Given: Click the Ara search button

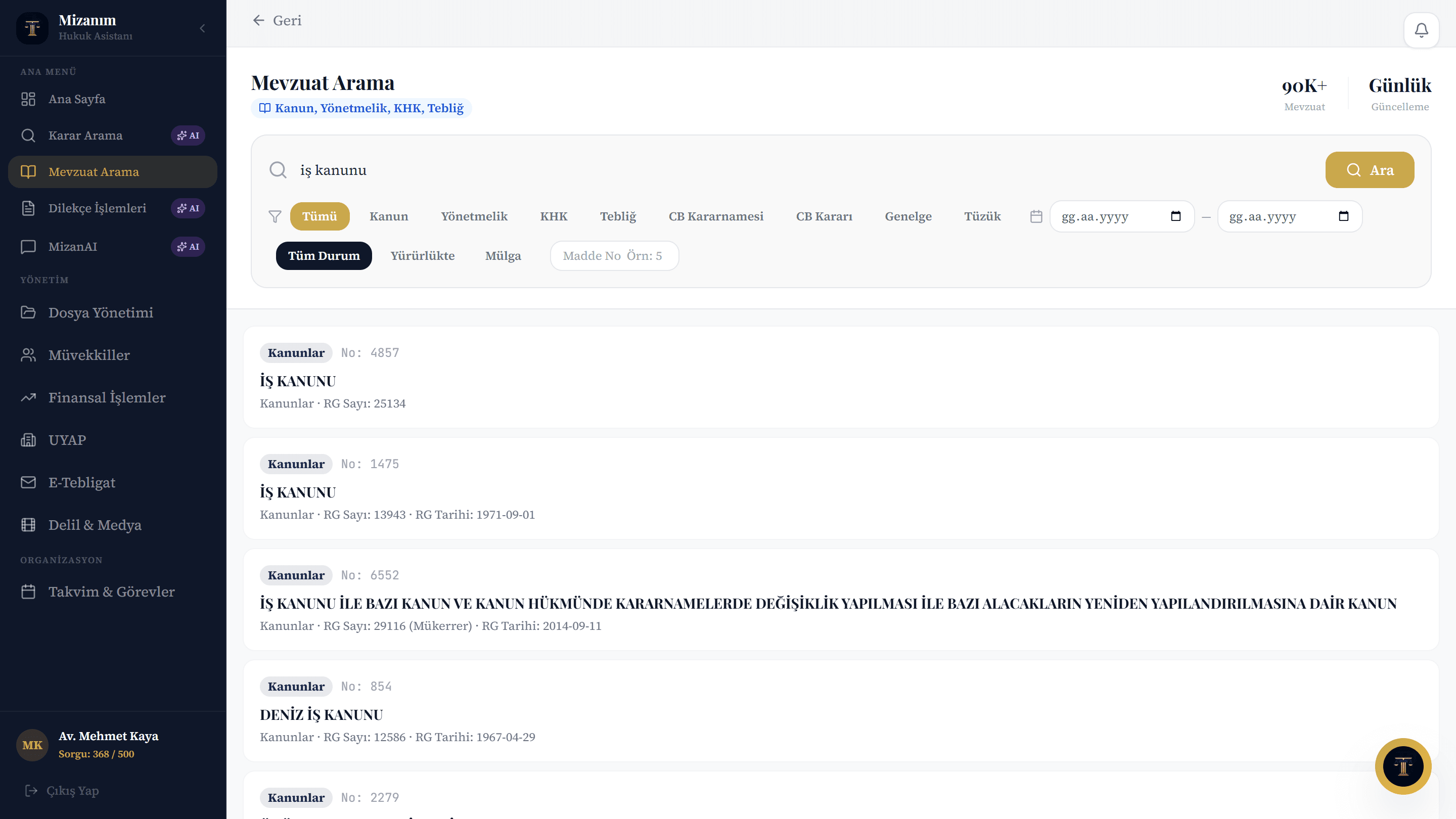Looking at the screenshot, I should tap(1370, 169).
